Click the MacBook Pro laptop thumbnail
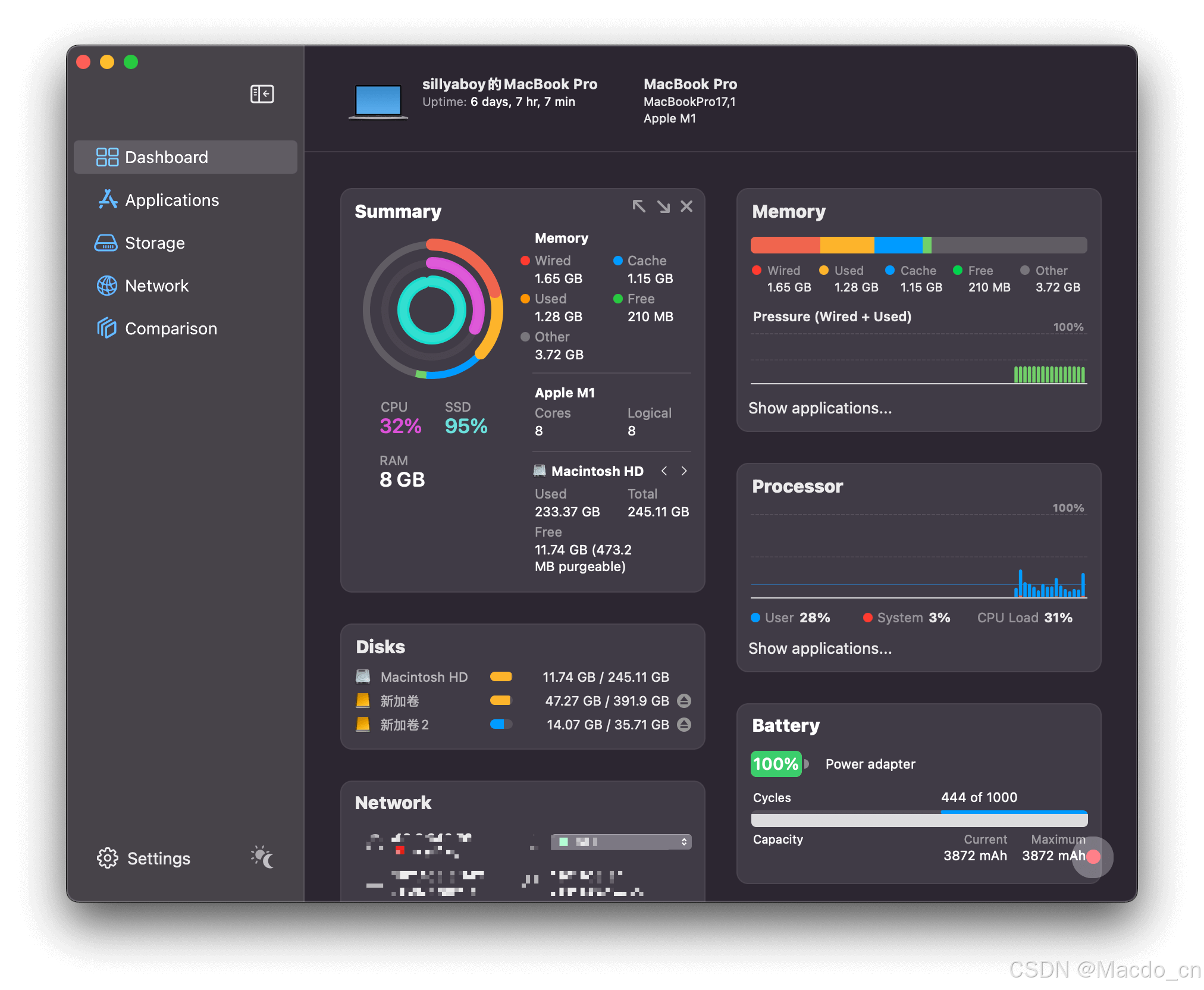Screen dimensions: 1204x990 tap(378, 102)
